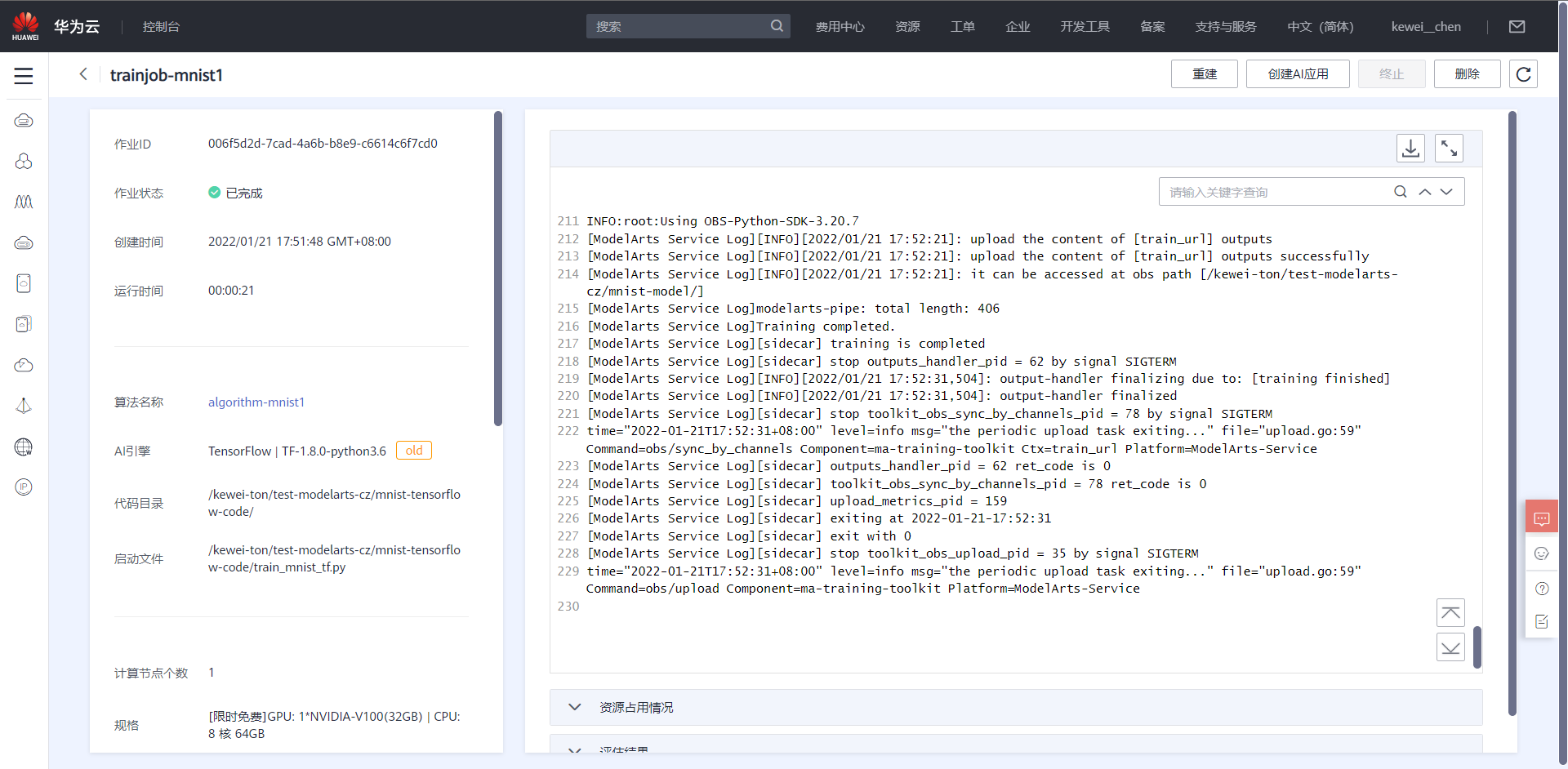The height and width of the screenshot is (769, 1568).
Task: Open the 备案 menu
Action: pyautogui.click(x=1152, y=26)
